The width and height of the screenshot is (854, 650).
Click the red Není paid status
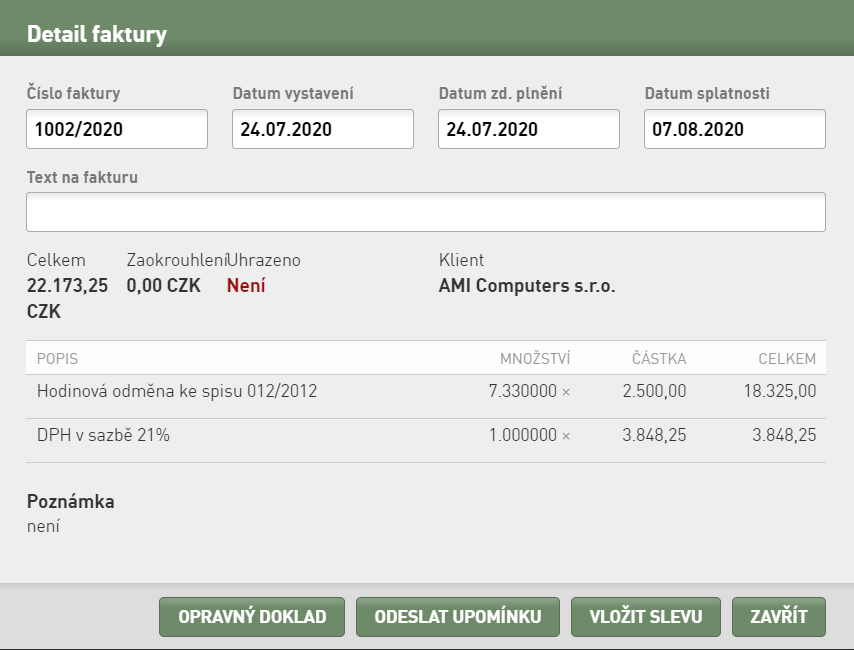246,285
